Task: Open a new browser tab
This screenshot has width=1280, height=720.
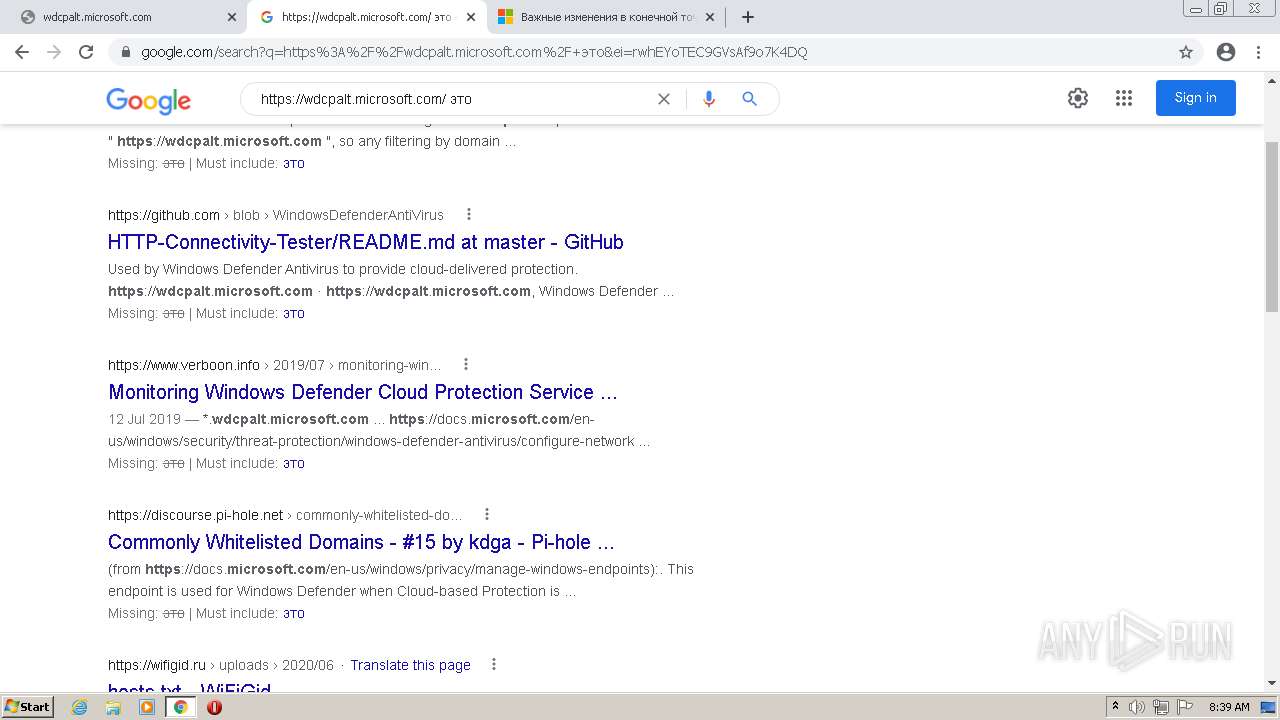Action: 748,17
